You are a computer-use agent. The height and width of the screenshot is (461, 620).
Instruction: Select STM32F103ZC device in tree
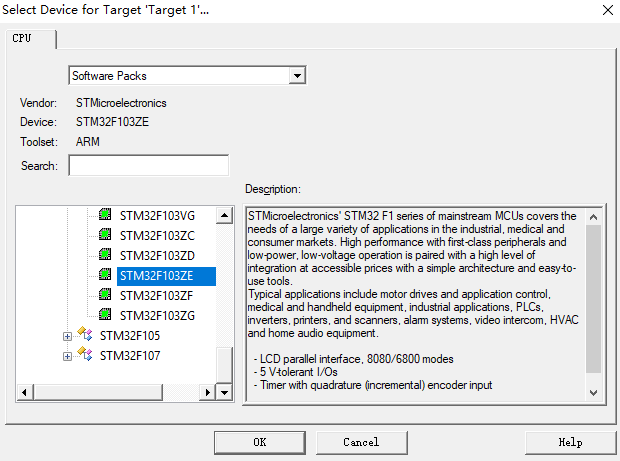(x=157, y=236)
